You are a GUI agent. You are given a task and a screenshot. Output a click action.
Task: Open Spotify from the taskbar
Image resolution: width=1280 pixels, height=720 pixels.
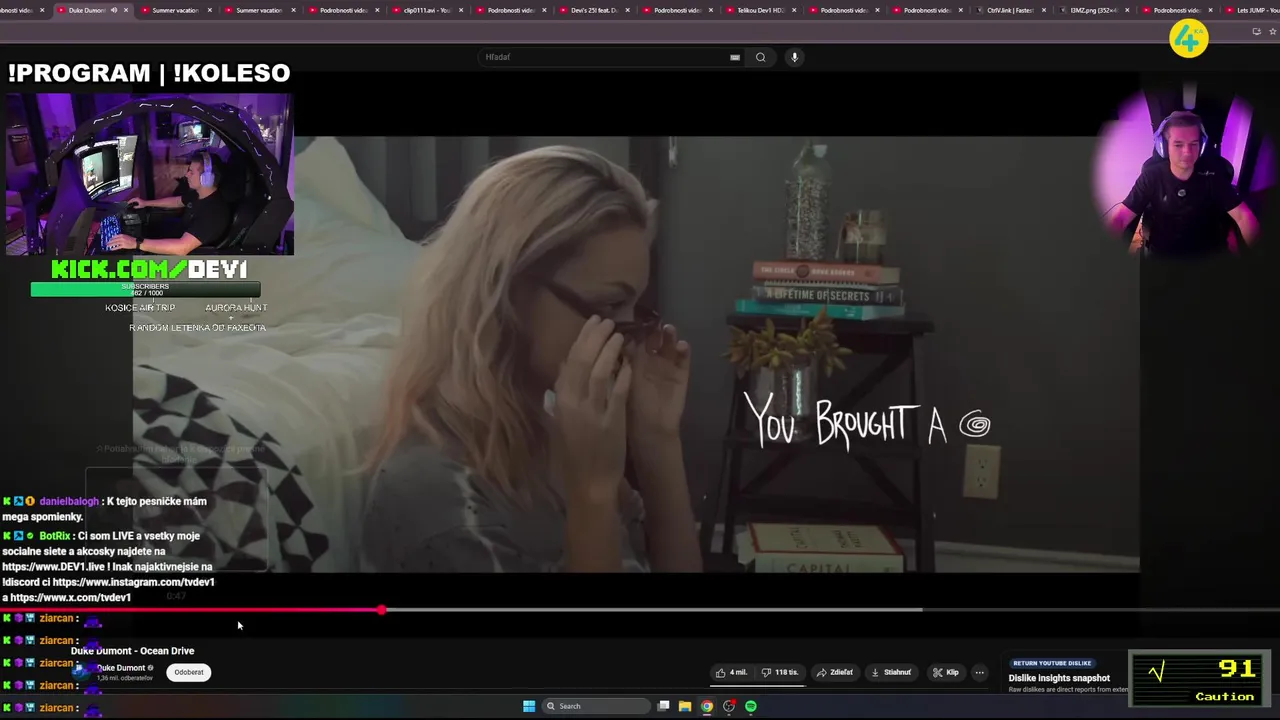pyautogui.click(x=751, y=706)
